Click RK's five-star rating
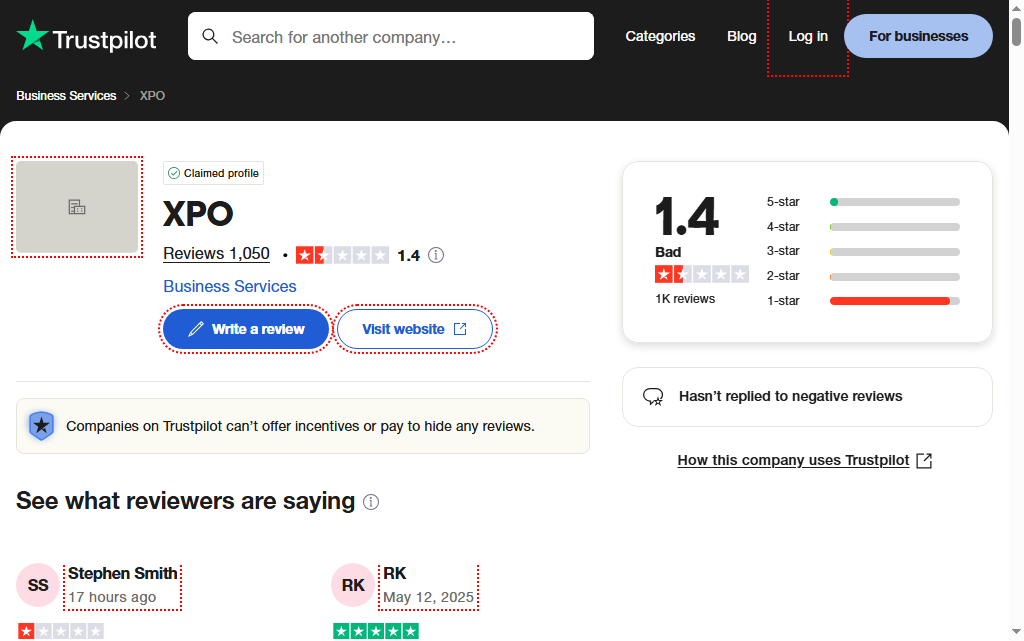This screenshot has height=641, width=1024. coord(376,631)
